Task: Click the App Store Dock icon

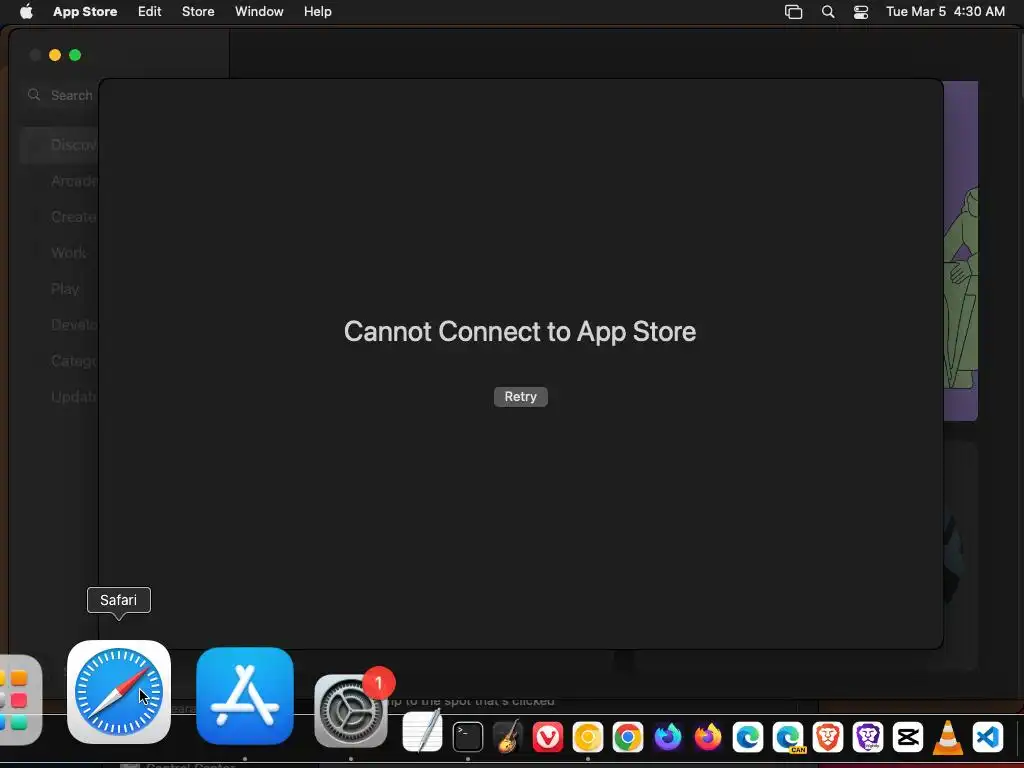Action: coord(245,696)
